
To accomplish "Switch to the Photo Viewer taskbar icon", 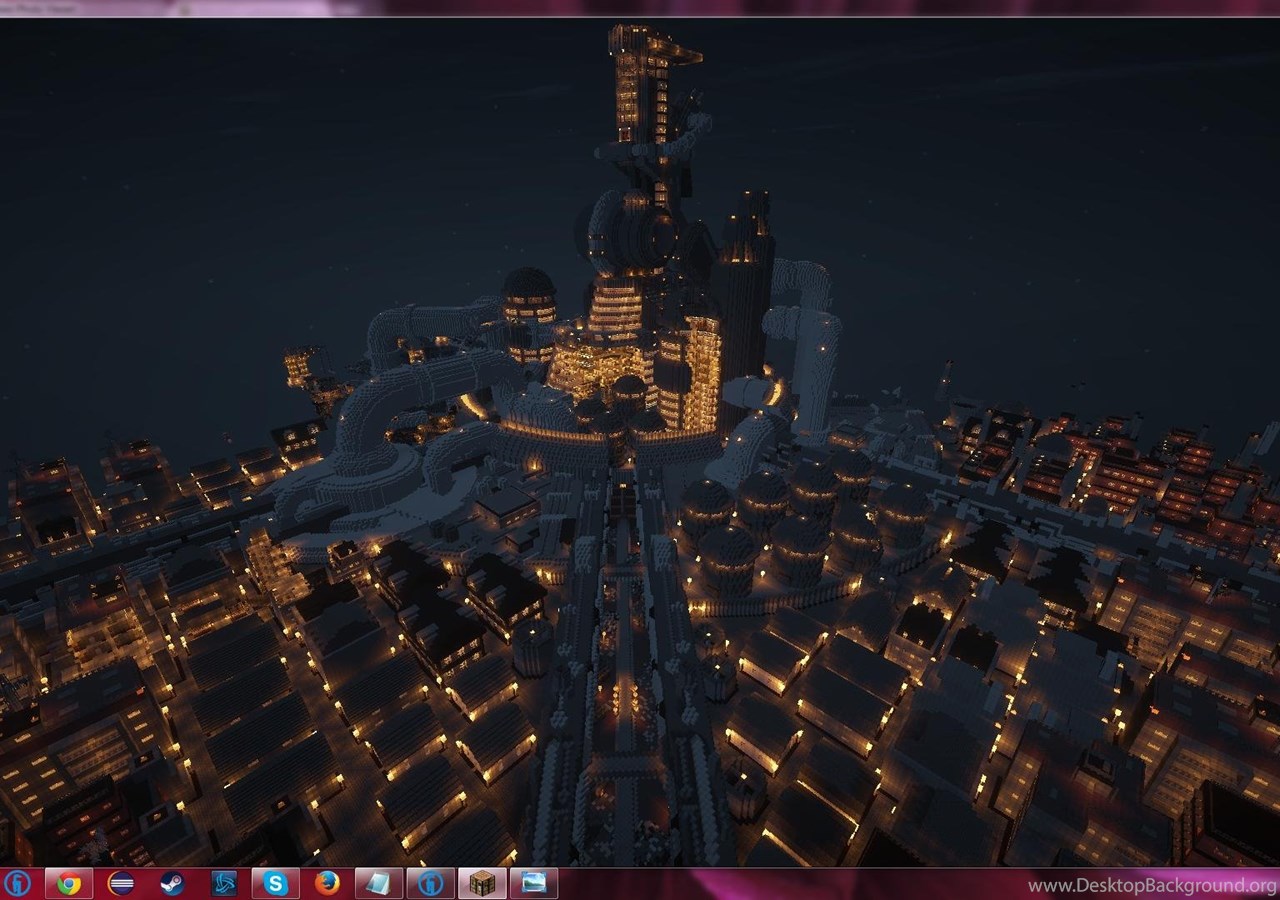I will (x=534, y=883).
